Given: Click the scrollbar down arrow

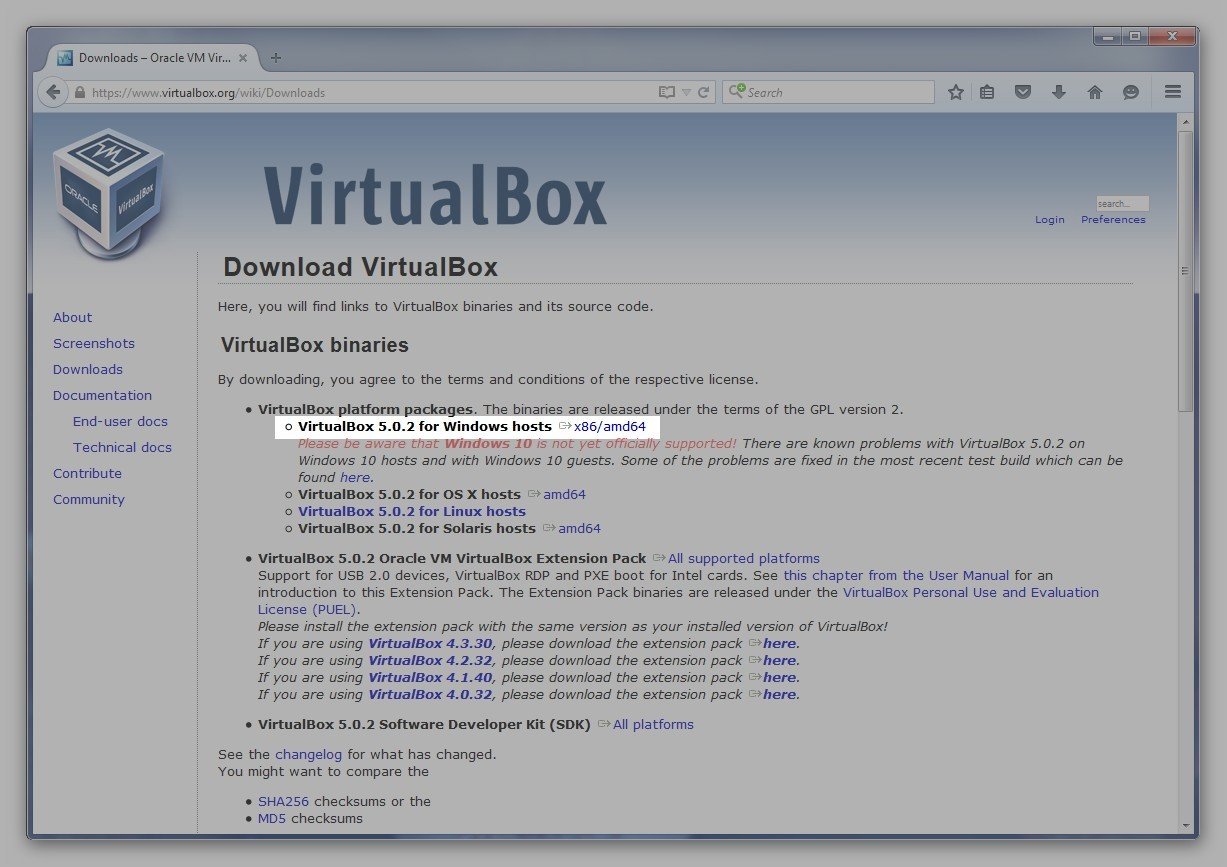Looking at the screenshot, I should pos(1185,825).
